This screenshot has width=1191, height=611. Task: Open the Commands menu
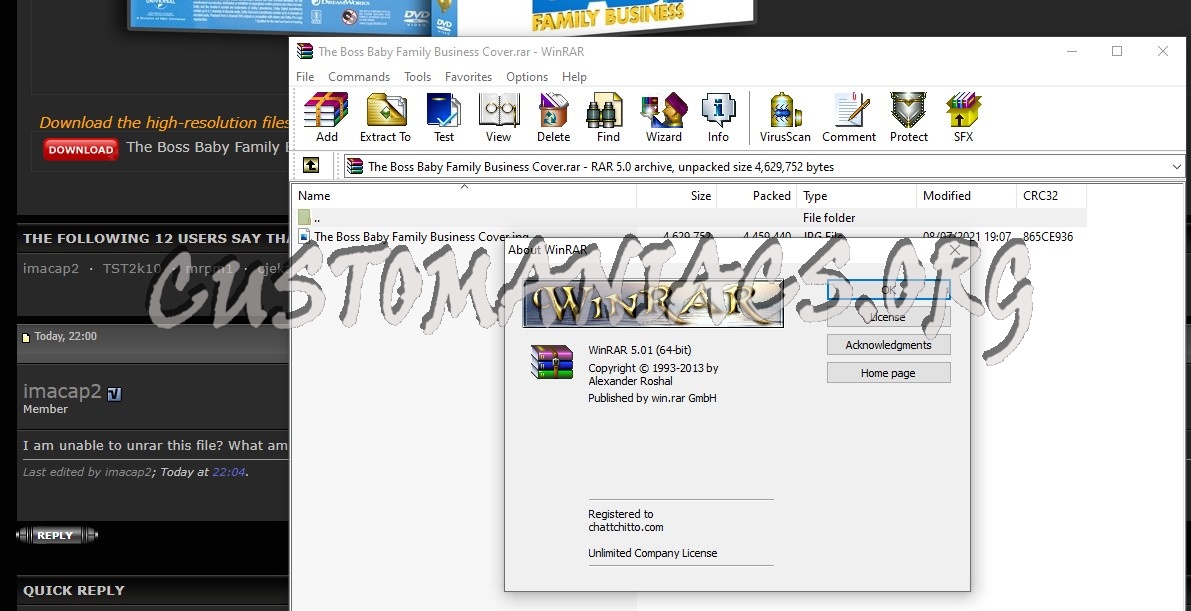click(359, 77)
